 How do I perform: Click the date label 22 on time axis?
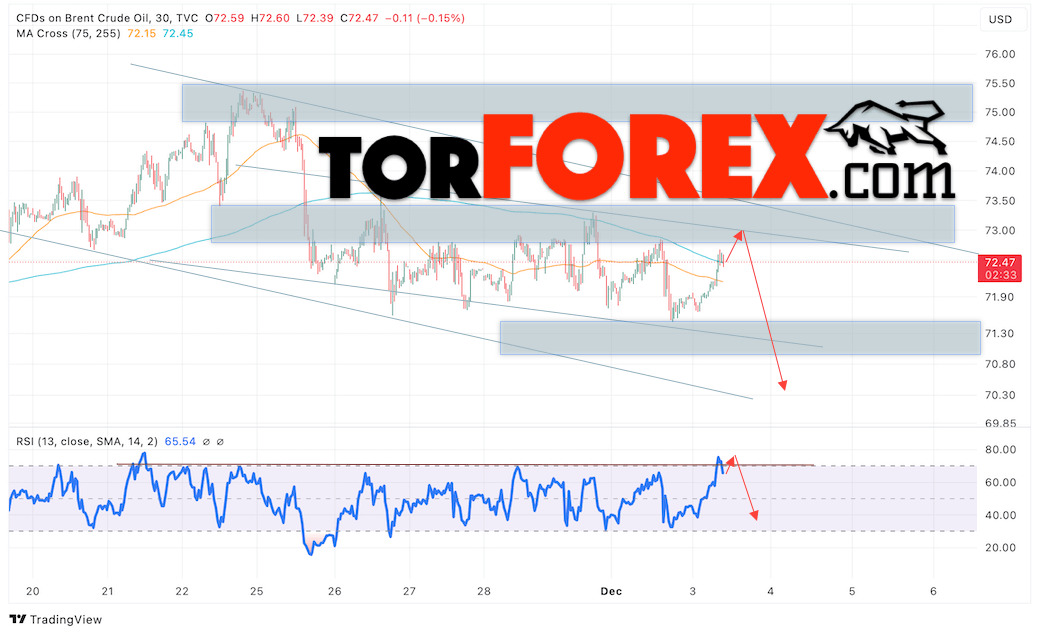click(x=182, y=591)
